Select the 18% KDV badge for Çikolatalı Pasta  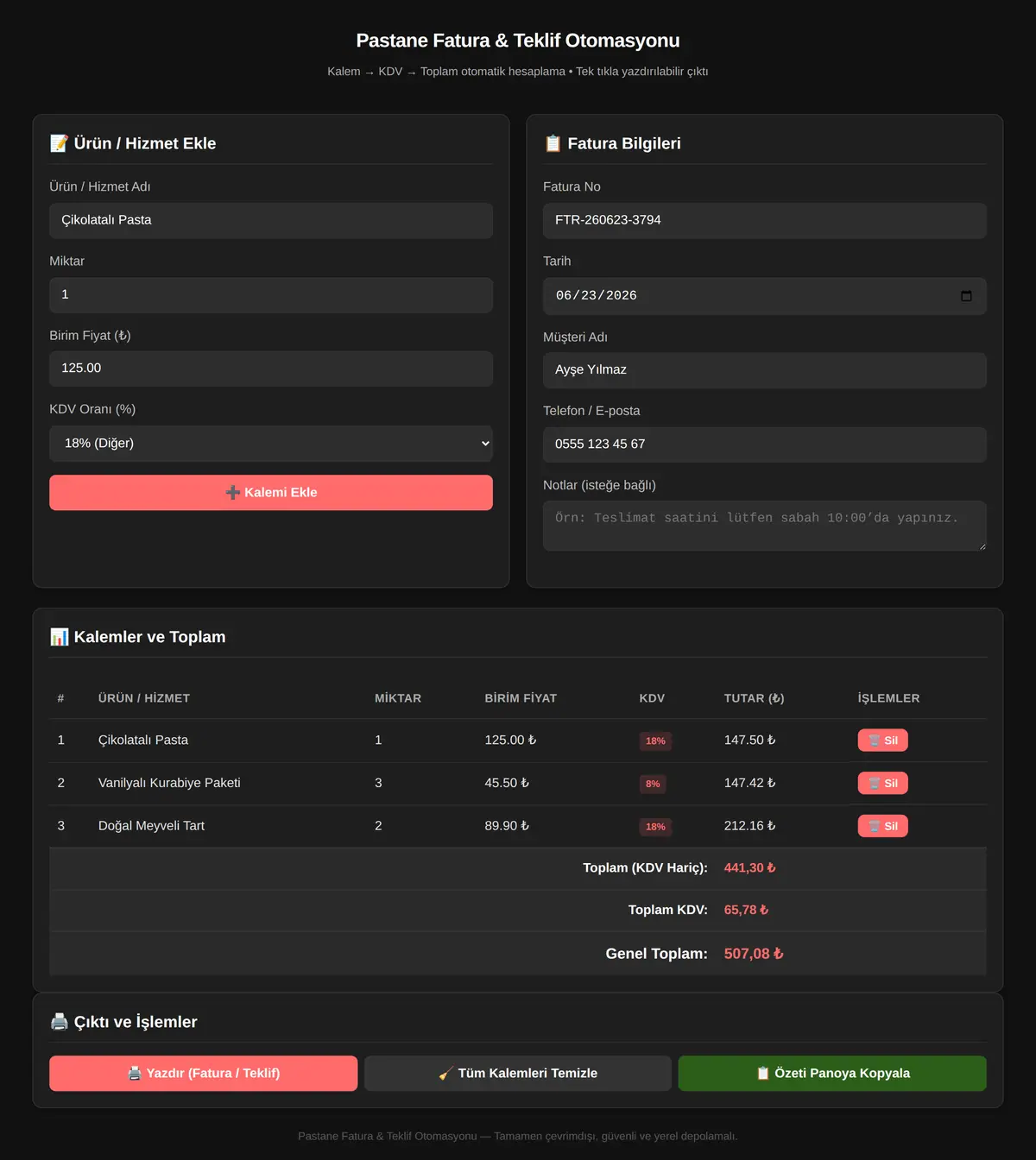[655, 741]
